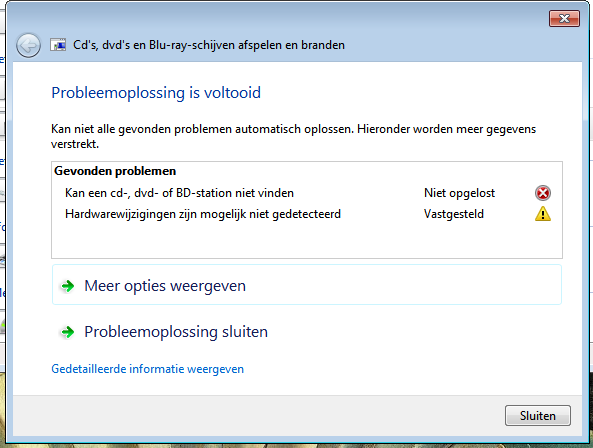593x448 pixels.
Task: Open Meer opties weergeven
Action: pos(307,285)
